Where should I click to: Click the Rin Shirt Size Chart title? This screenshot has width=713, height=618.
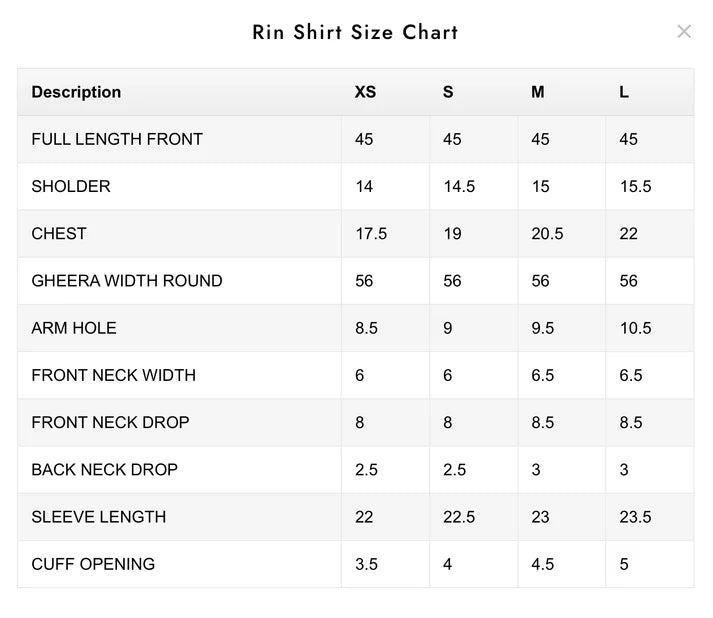click(355, 32)
